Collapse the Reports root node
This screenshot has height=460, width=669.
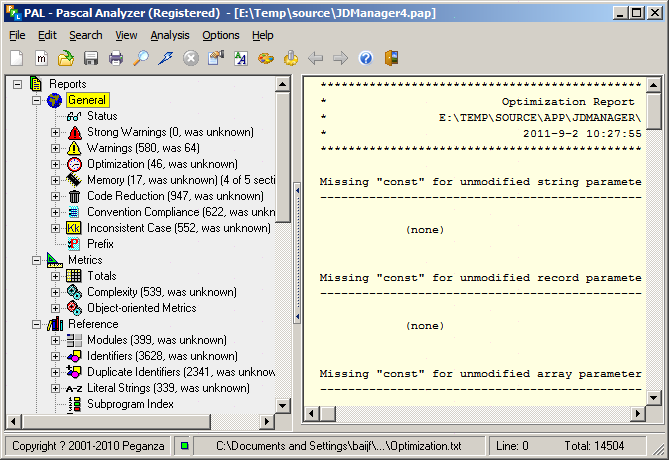pyautogui.click(x=17, y=84)
